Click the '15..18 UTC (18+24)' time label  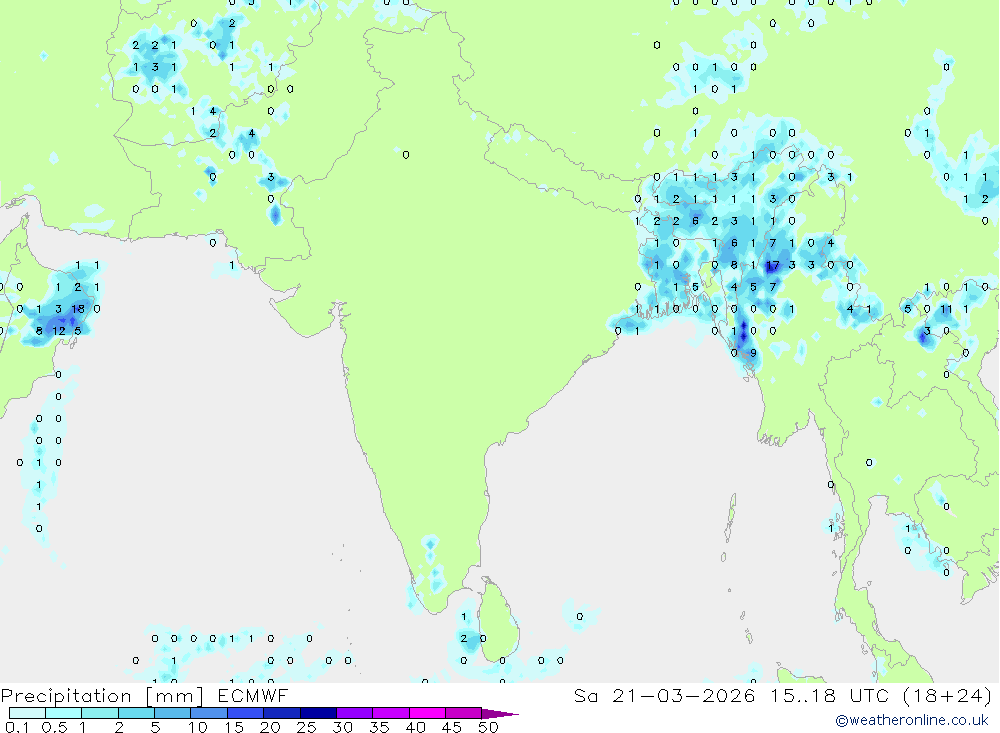(x=880, y=695)
